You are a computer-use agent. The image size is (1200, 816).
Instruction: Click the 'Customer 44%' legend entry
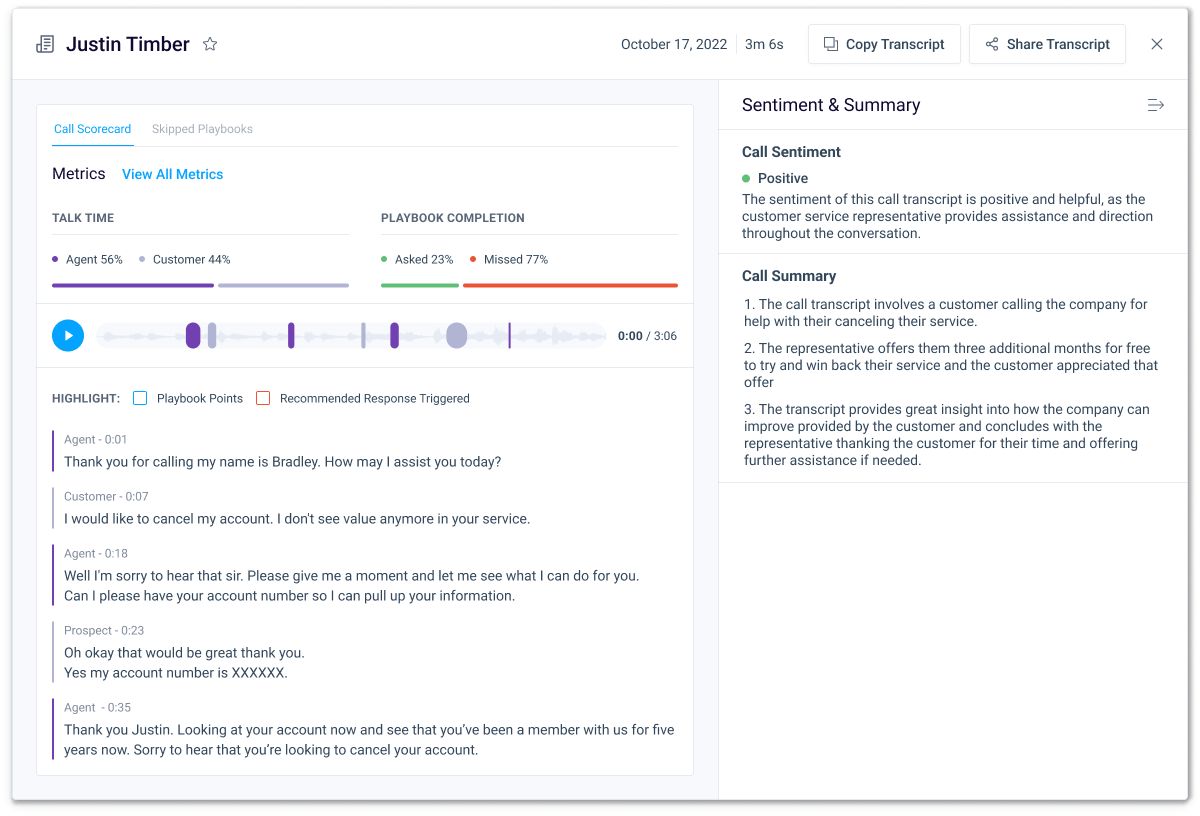click(185, 259)
